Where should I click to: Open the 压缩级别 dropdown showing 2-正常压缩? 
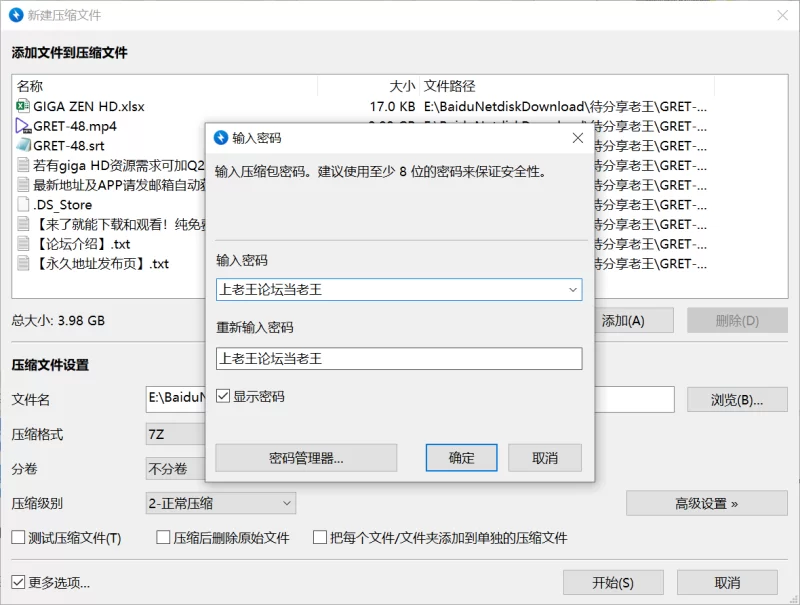coord(220,503)
